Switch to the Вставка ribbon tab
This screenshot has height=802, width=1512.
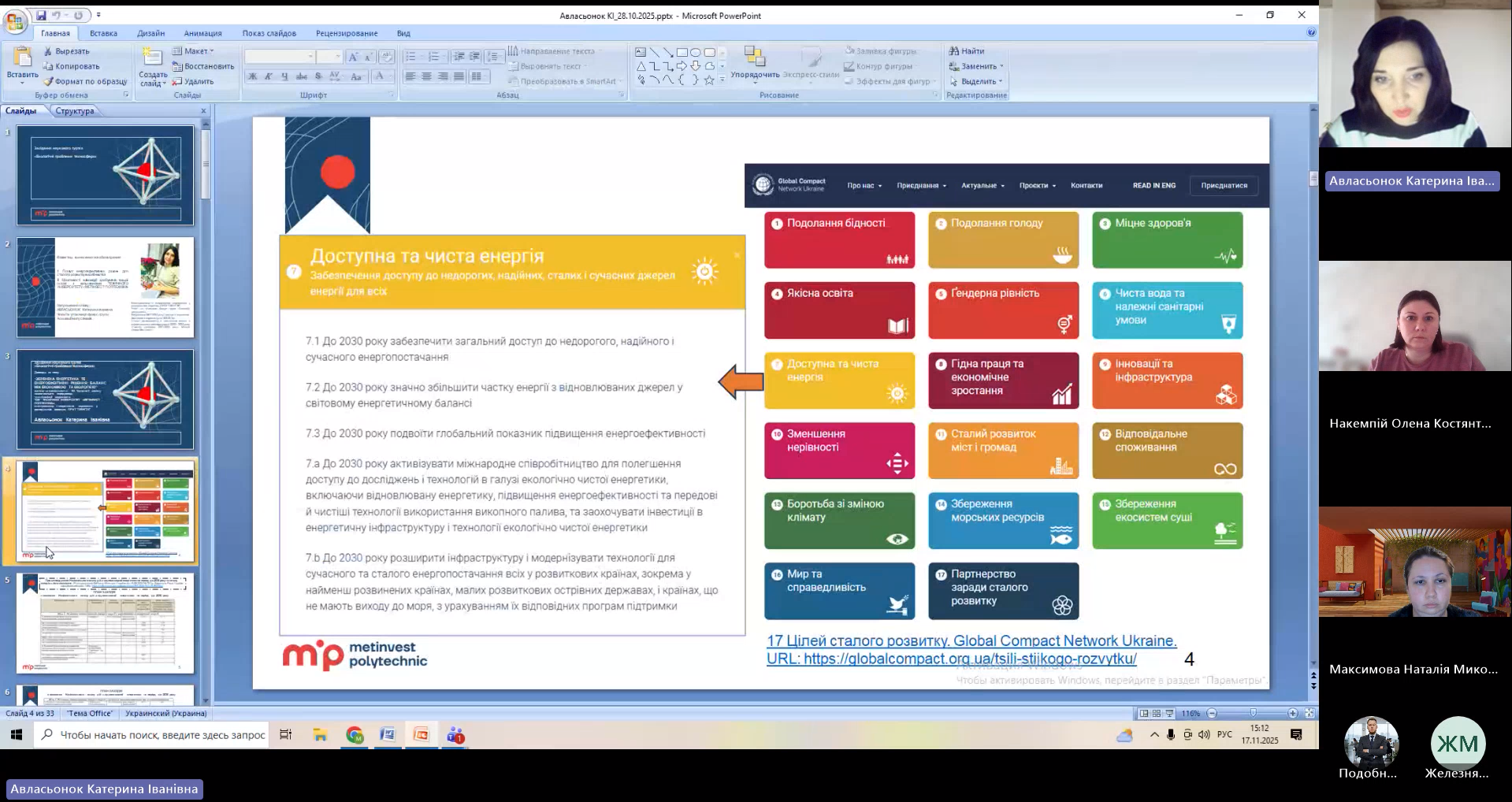(x=103, y=33)
